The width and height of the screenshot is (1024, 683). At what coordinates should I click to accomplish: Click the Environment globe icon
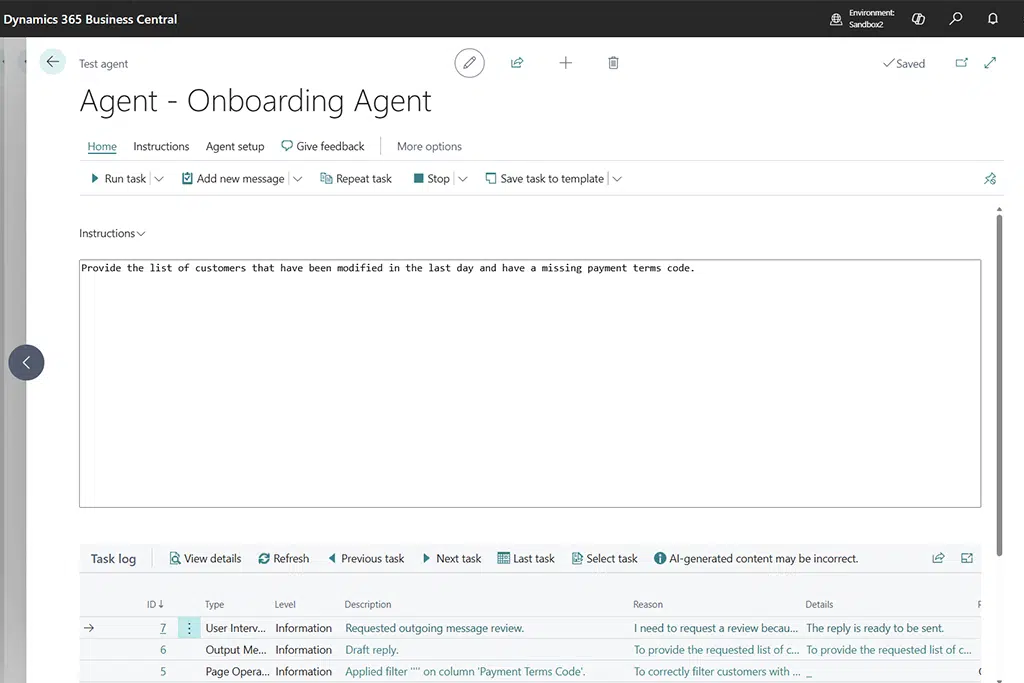point(836,19)
